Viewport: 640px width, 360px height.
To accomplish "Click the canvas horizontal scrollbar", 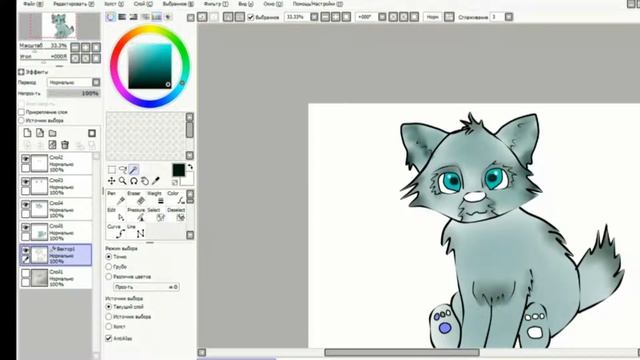I will click(x=402, y=352).
